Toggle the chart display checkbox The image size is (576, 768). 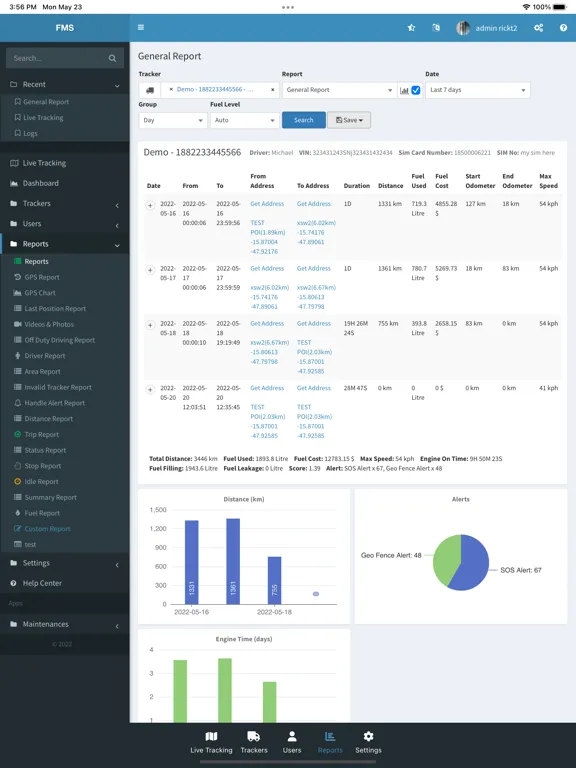click(416, 90)
